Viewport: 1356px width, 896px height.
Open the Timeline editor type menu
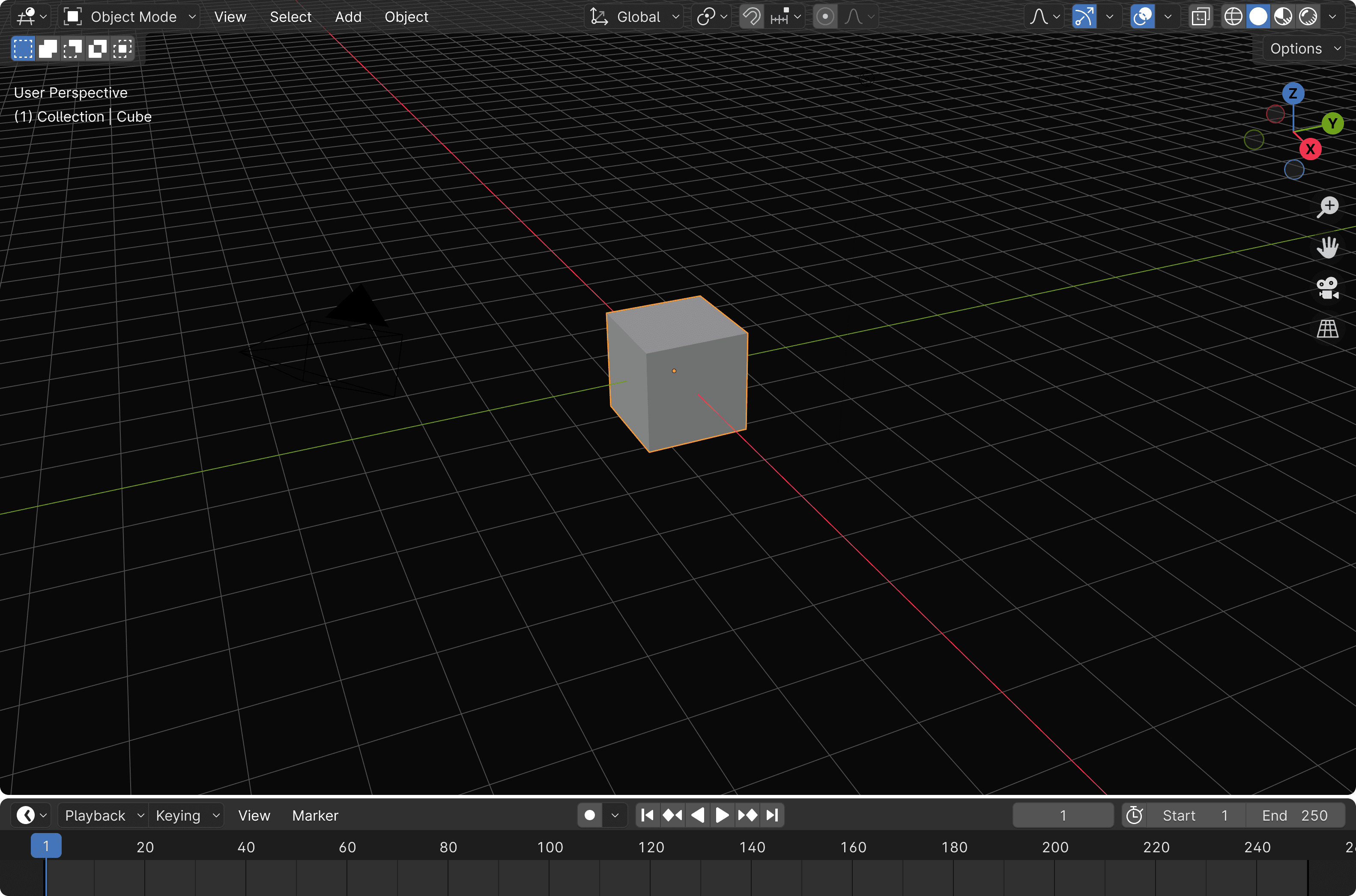31,815
